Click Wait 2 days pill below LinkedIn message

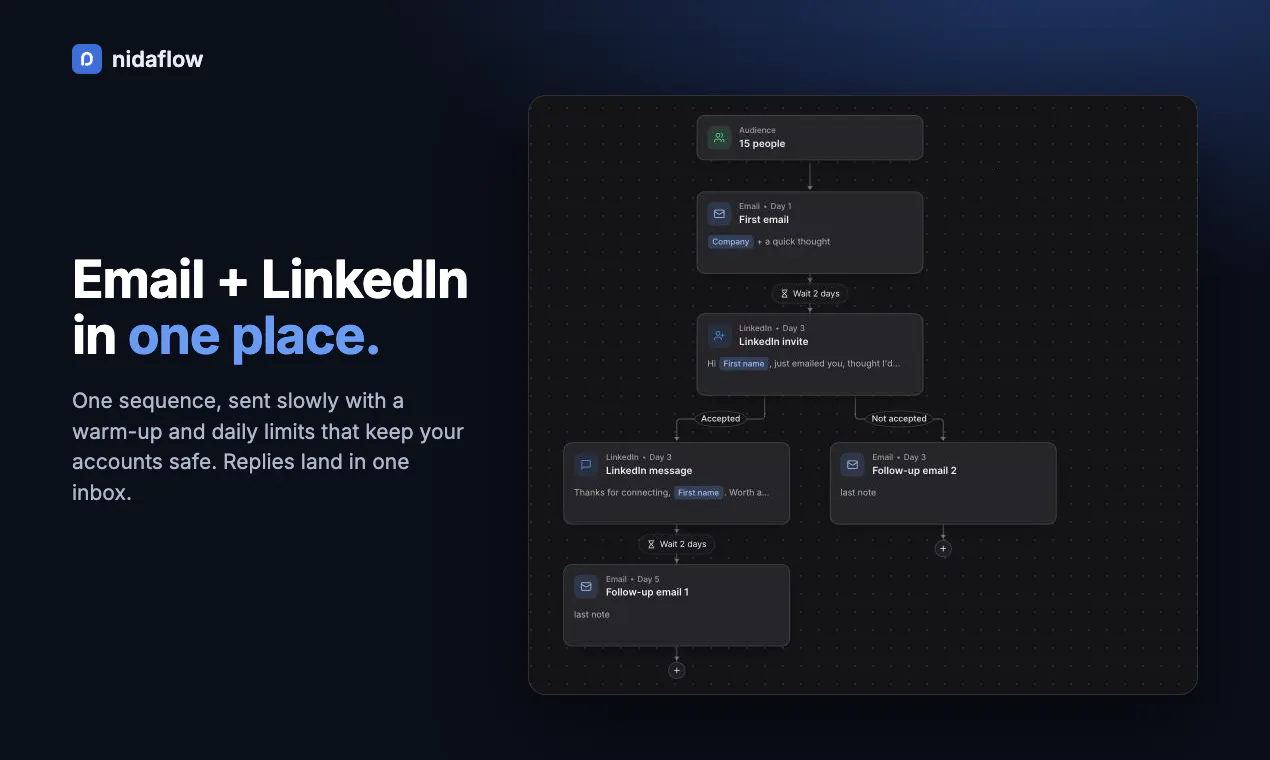[677, 545]
